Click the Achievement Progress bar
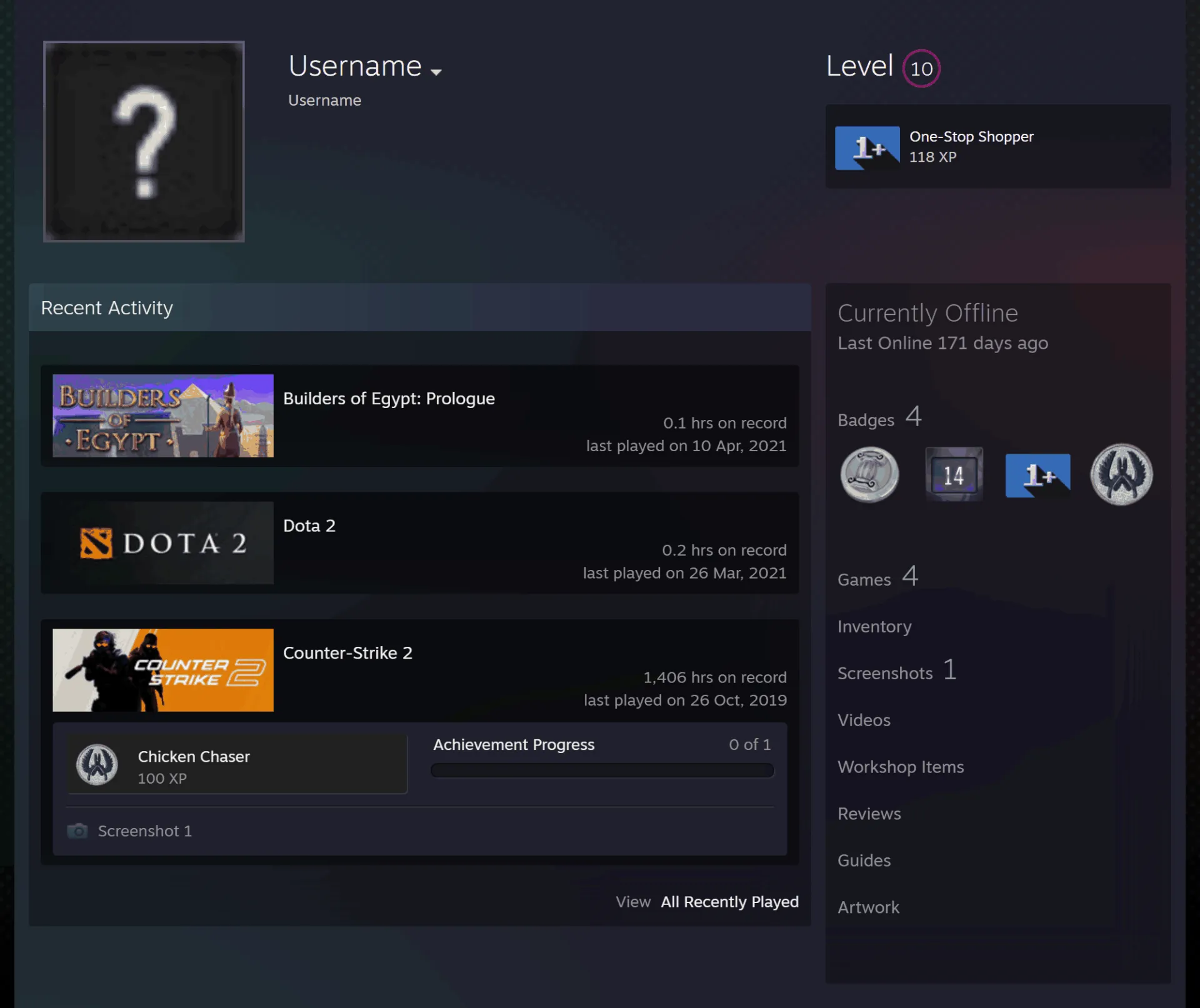The image size is (1200, 1008). 602,771
